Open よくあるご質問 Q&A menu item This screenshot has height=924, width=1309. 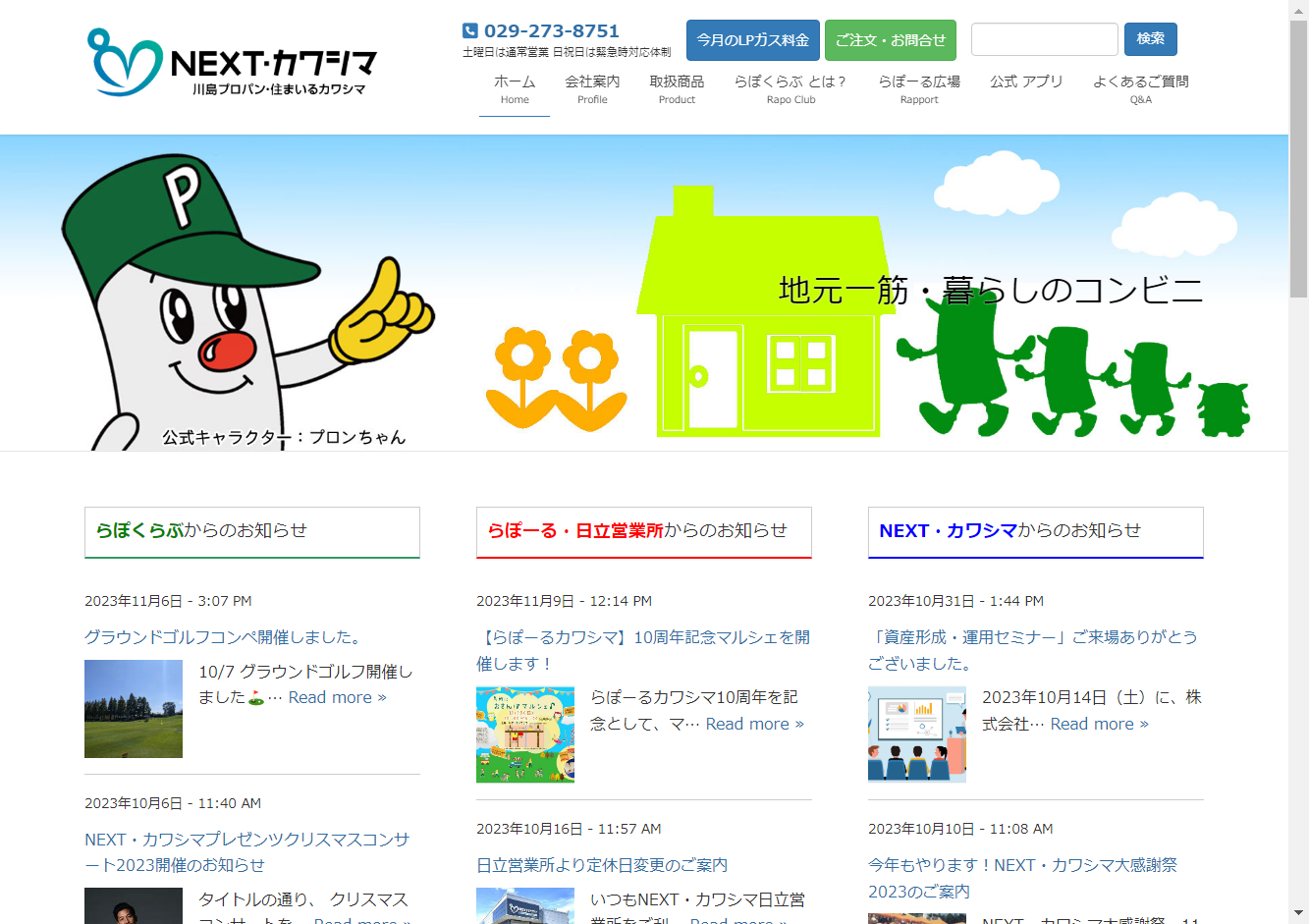1140,89
